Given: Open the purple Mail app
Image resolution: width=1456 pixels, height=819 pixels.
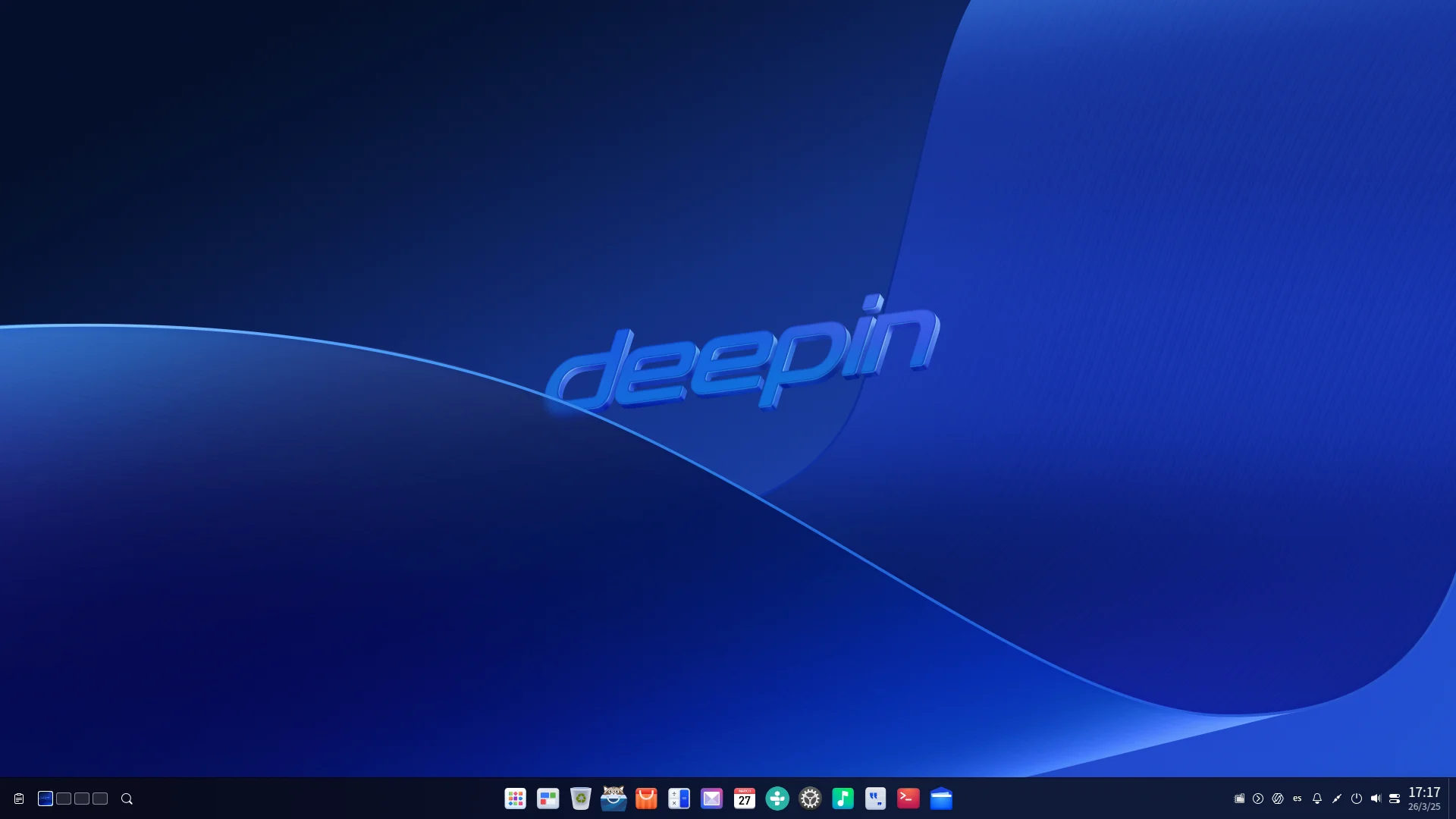Looking at the screenshot, I should (711, 799).
